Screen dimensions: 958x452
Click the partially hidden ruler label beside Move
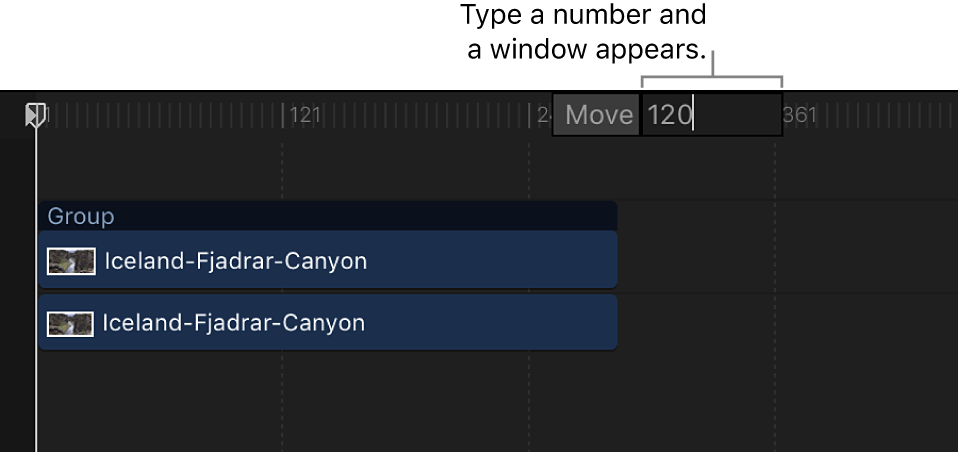544,115
